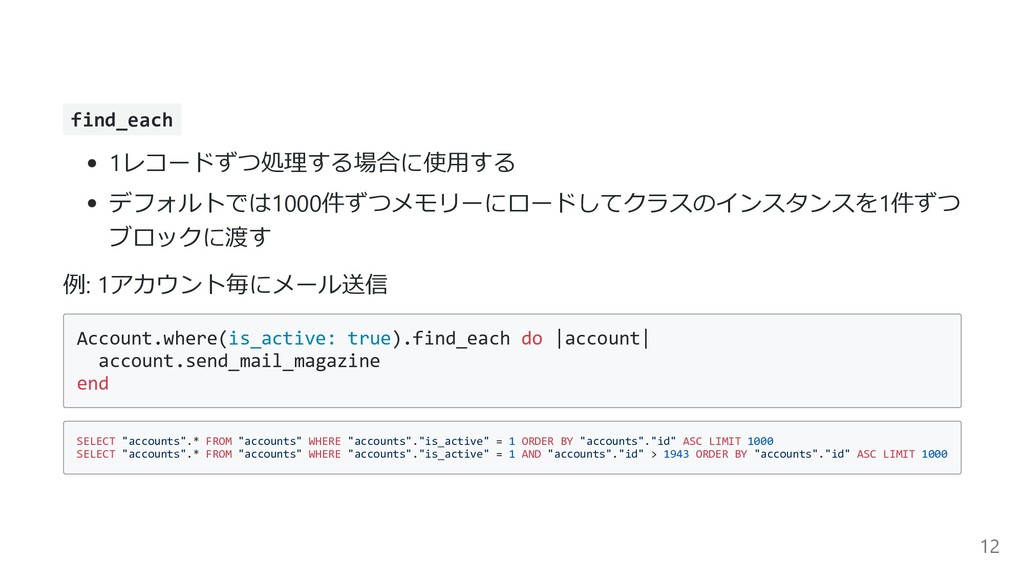Click LIMIT 1000 on first SQL line
Image resolution: width=1024 pixels, height=576 pixels.
(x=741, y=441)
